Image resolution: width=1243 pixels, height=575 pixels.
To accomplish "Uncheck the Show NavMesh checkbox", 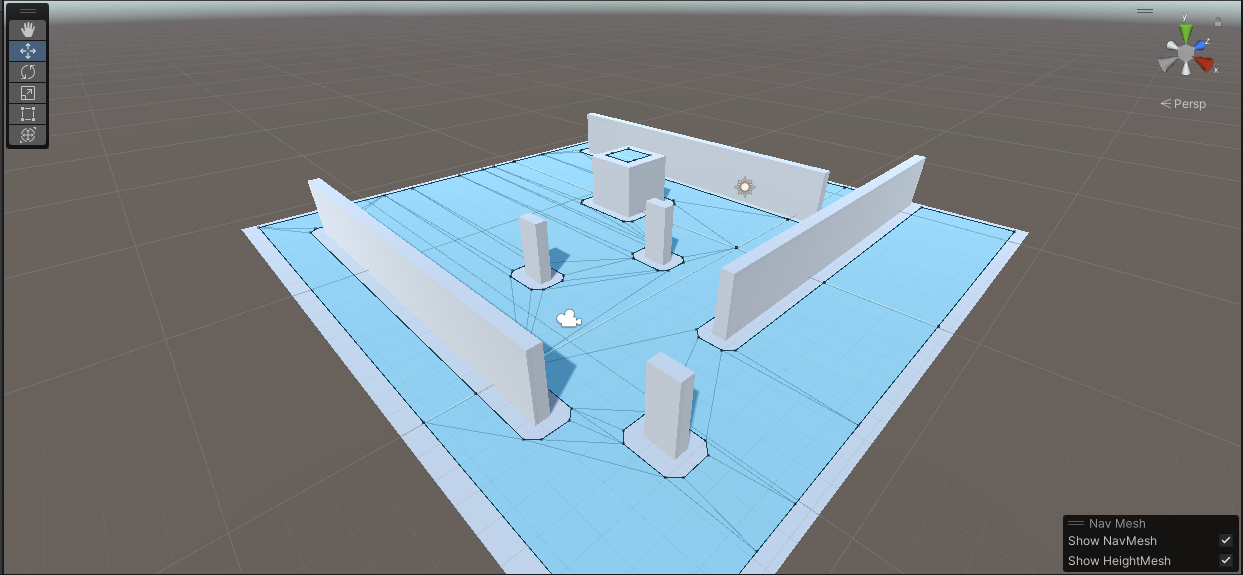I will pyautogui.click(x=1225, y=541).
